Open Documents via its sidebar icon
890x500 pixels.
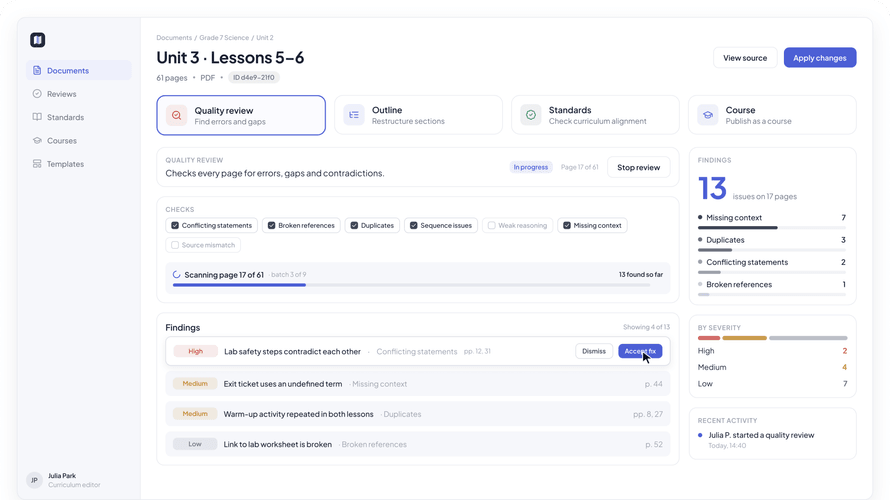(37, 70)
